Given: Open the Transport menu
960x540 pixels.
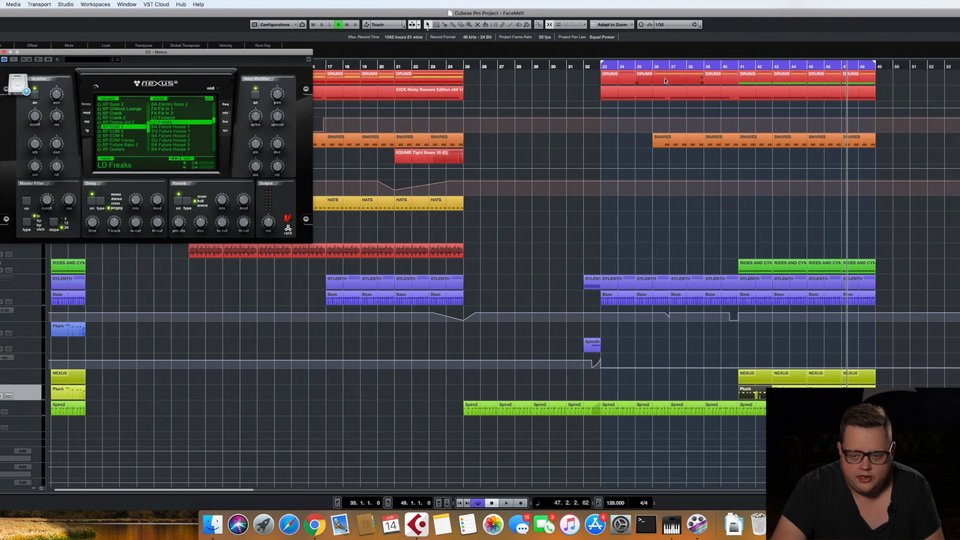Looking at the screenshot, I should [39, 4].
